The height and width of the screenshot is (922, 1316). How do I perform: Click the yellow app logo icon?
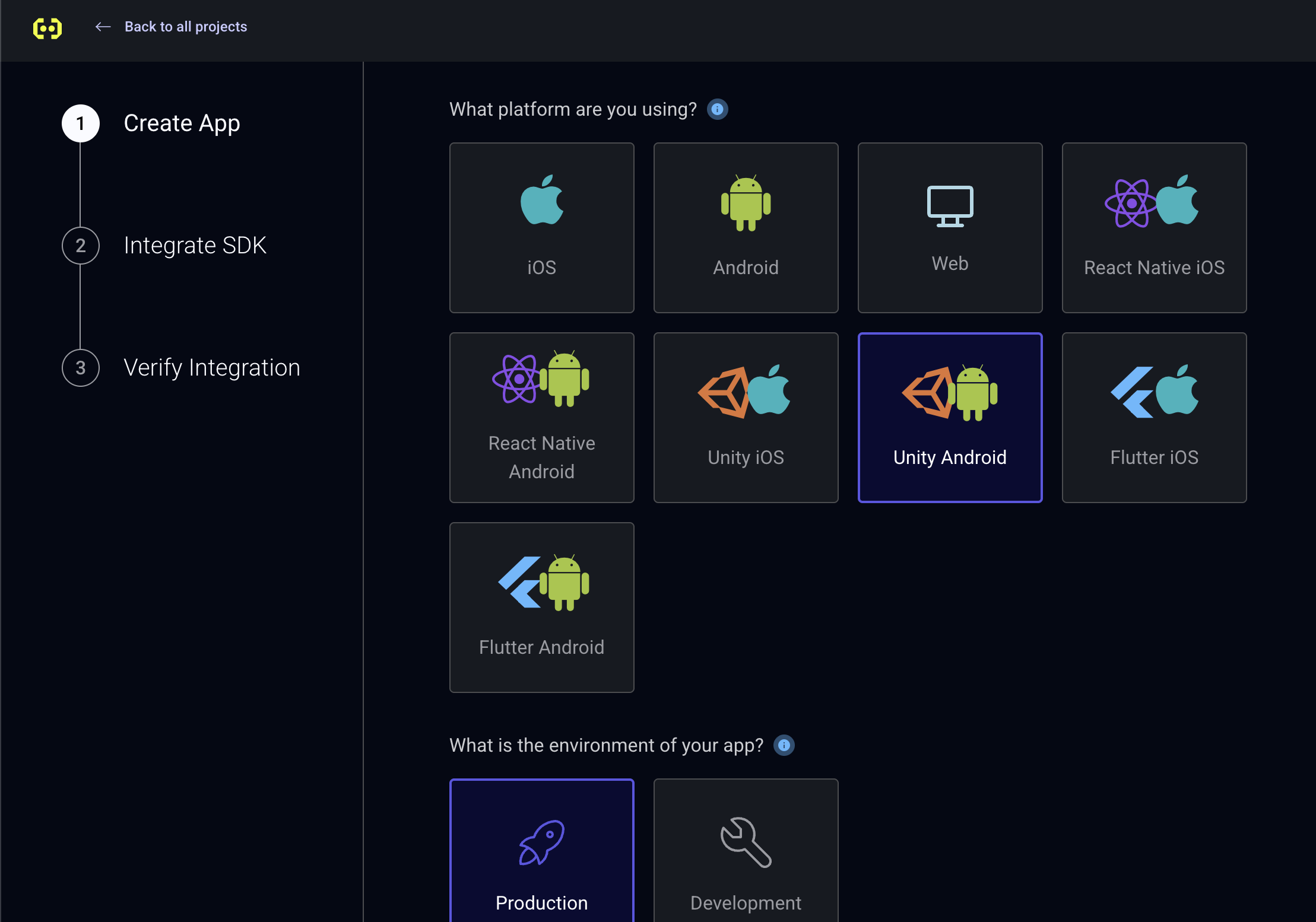[x=47, y=28]
